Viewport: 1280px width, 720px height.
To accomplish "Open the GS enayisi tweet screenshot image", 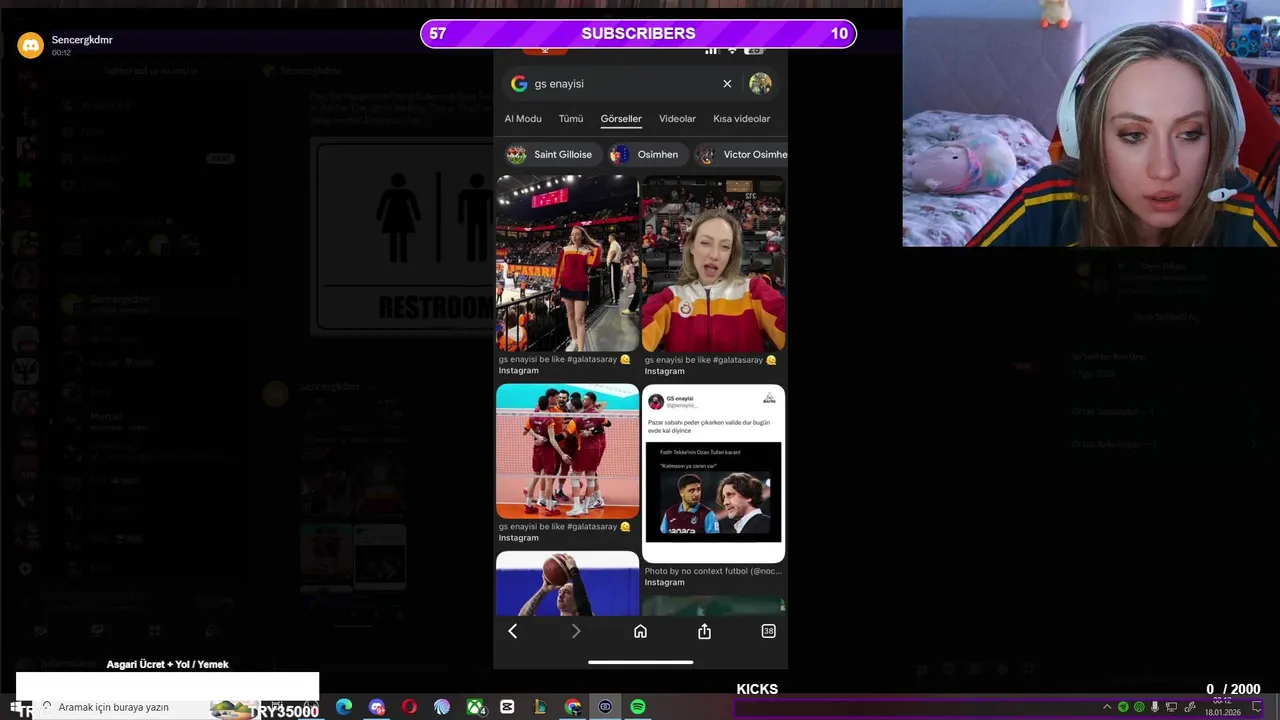I will pos(713,473).
